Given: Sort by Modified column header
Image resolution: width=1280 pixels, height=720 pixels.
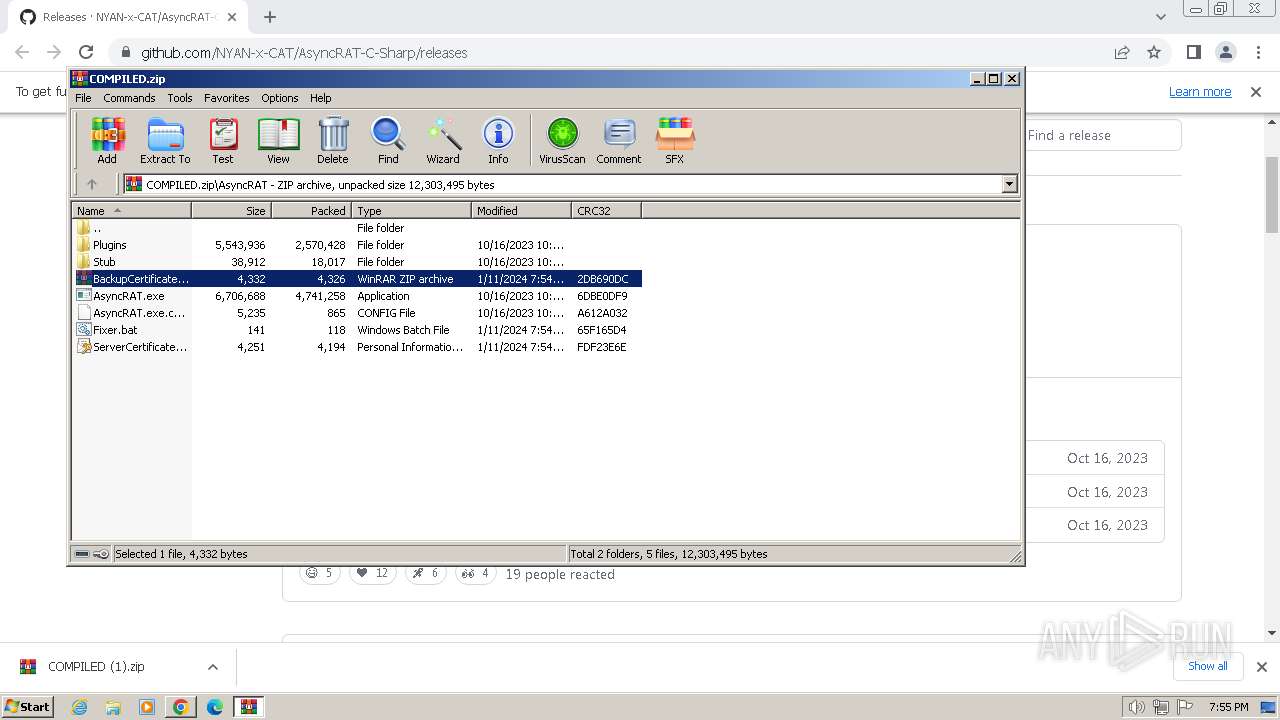Looking at the screenshot, I should (x=521, y=210).
